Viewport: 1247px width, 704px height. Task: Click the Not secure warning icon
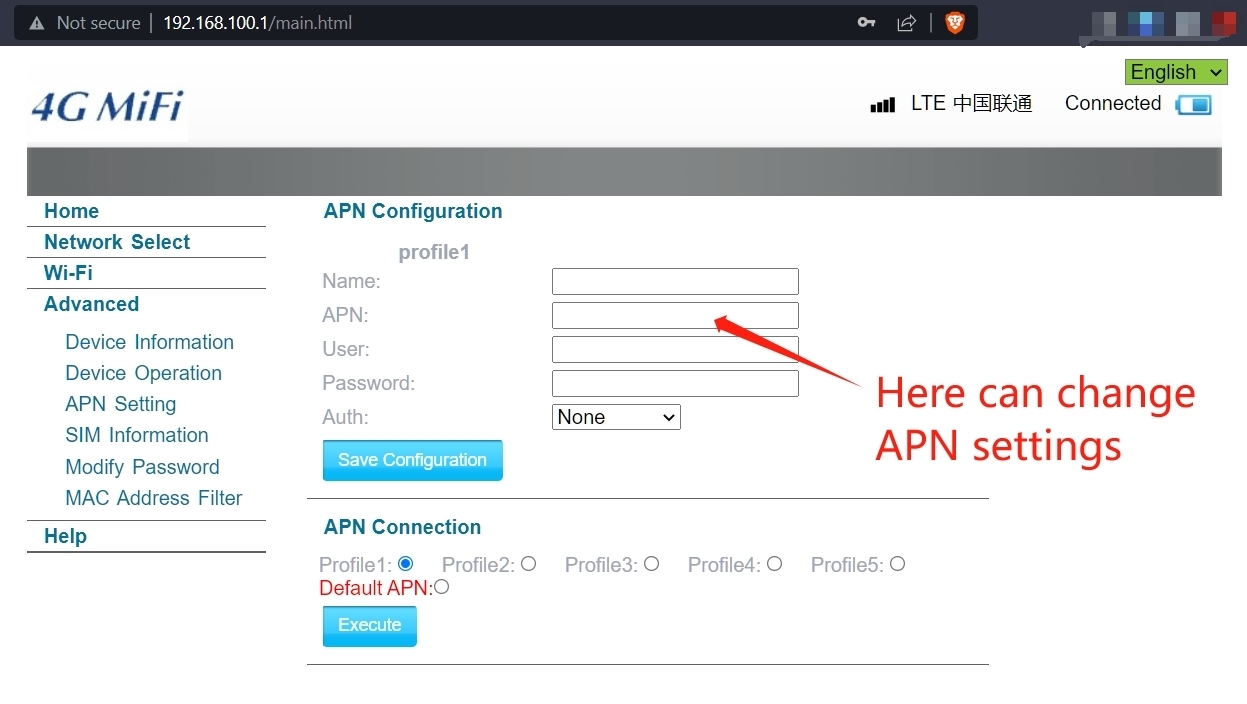37,23
